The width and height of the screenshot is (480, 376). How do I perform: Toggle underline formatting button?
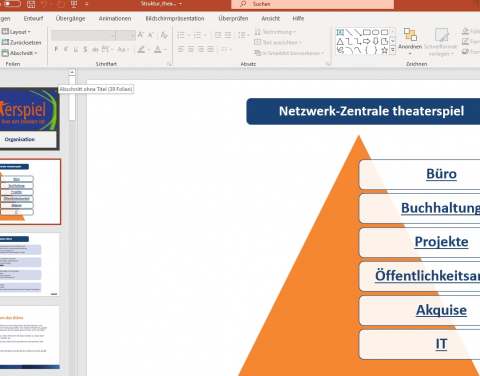pos(76,50)
